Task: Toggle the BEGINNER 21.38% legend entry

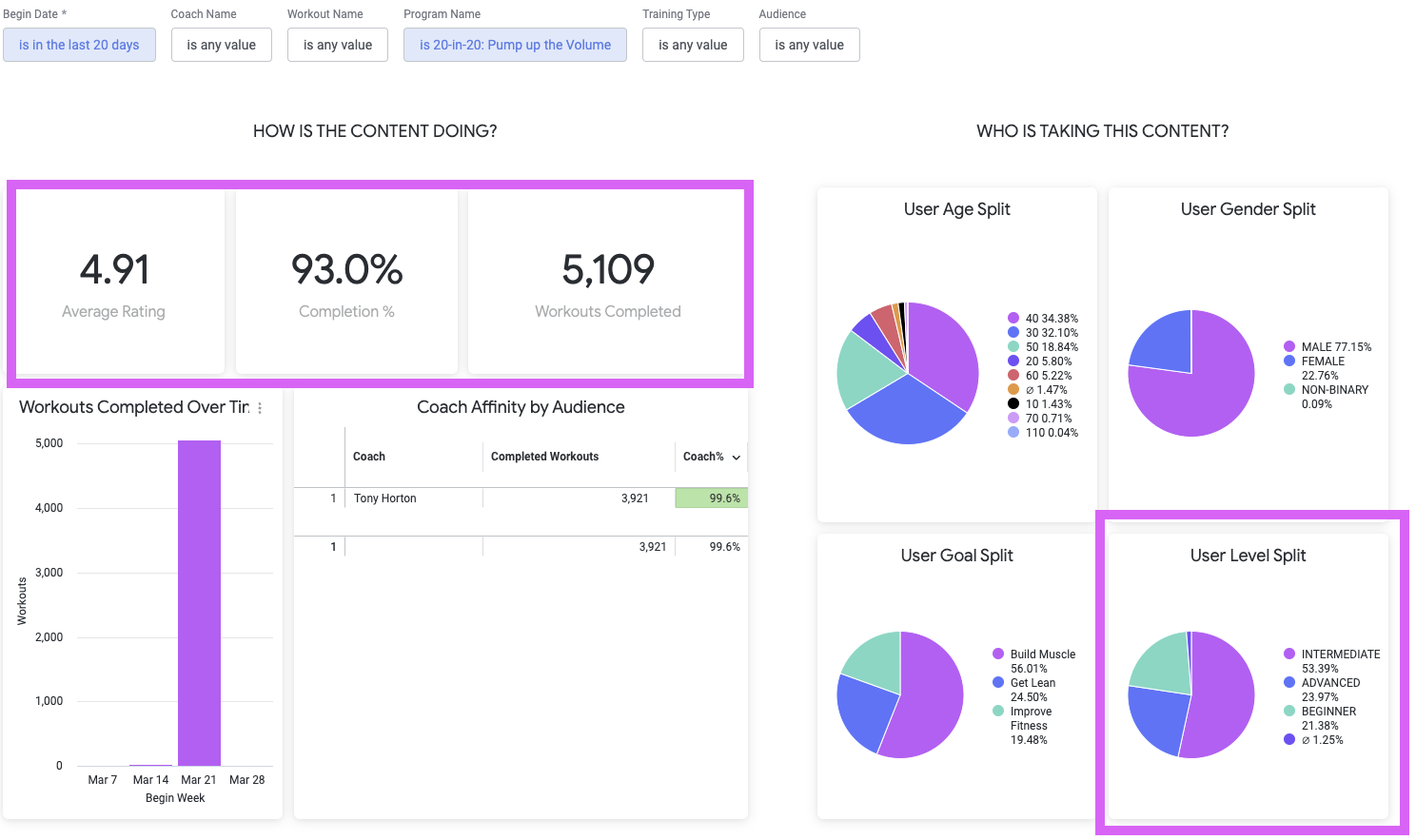Action: click(1320, 718)
